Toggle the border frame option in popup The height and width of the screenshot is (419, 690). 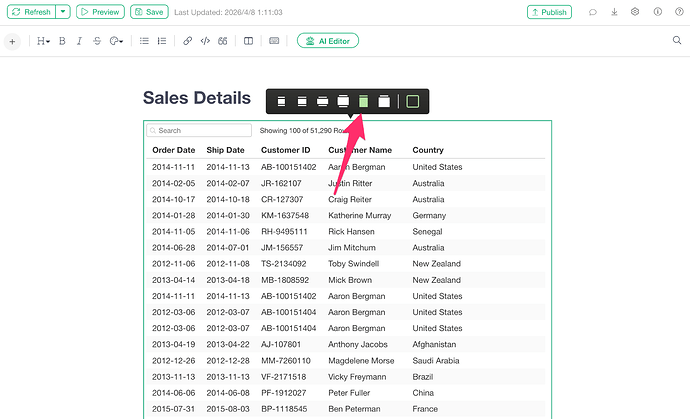click(x=413, y=101)
